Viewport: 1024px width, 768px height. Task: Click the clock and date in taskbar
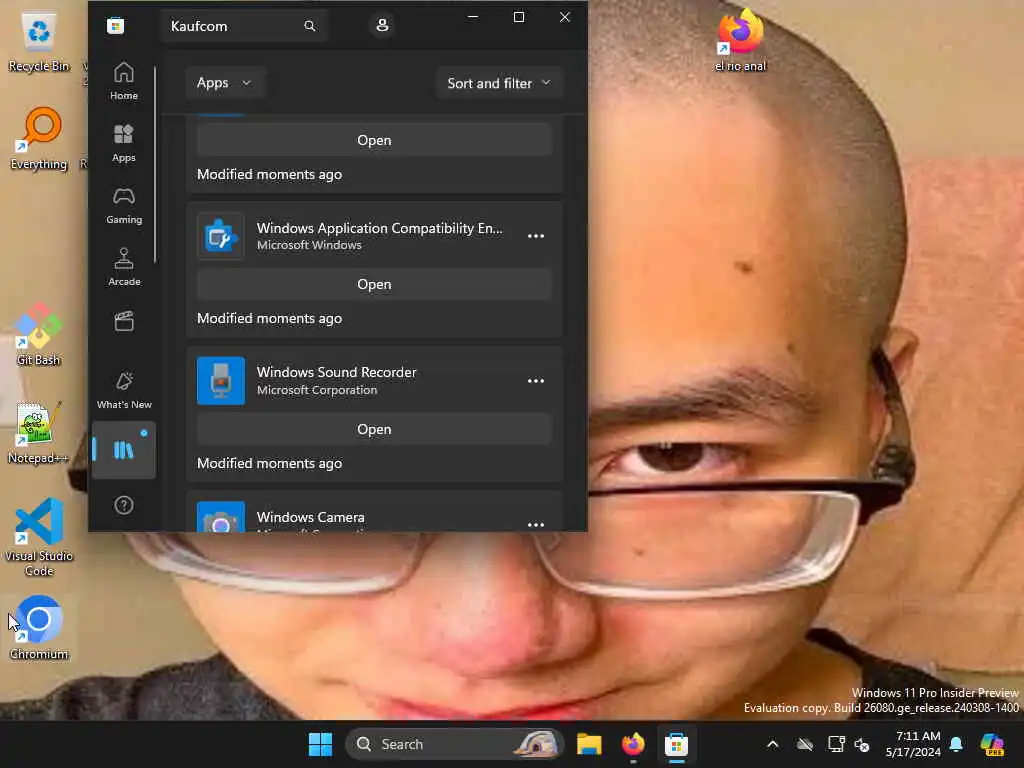click(913, 744)
